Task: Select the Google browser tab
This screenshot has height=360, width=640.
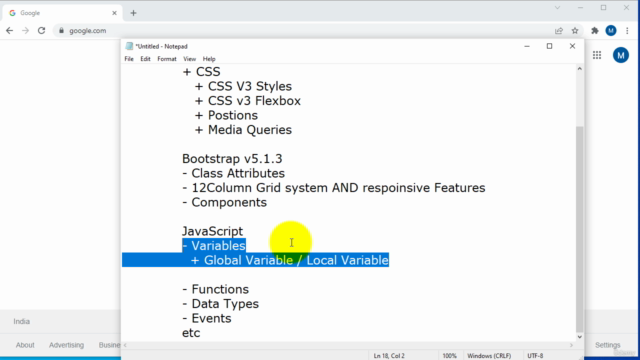Action: click(63, 13)
